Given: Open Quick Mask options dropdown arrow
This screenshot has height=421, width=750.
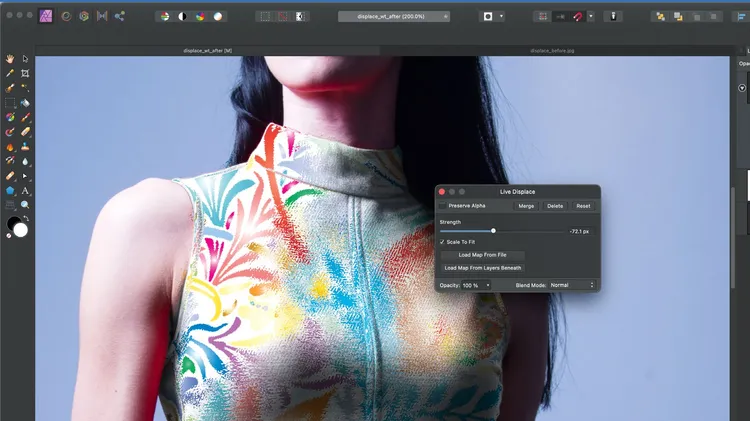Looking at the screenshot, I should (501, 16).
